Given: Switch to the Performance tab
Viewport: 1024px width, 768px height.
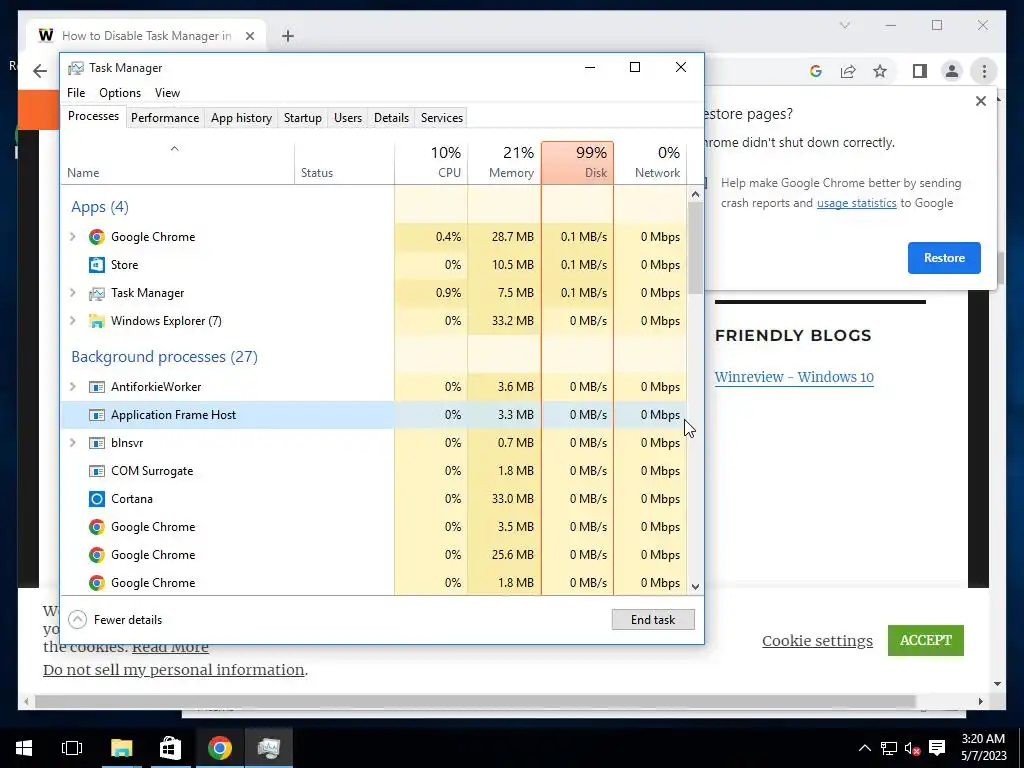Looking at the screenshot, I should (165, 118).
